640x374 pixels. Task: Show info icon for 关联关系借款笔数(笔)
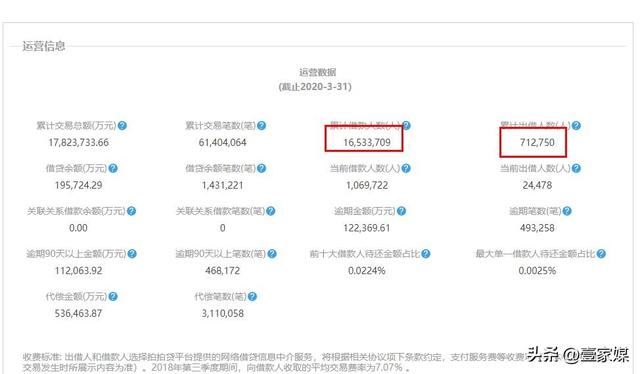271,211
